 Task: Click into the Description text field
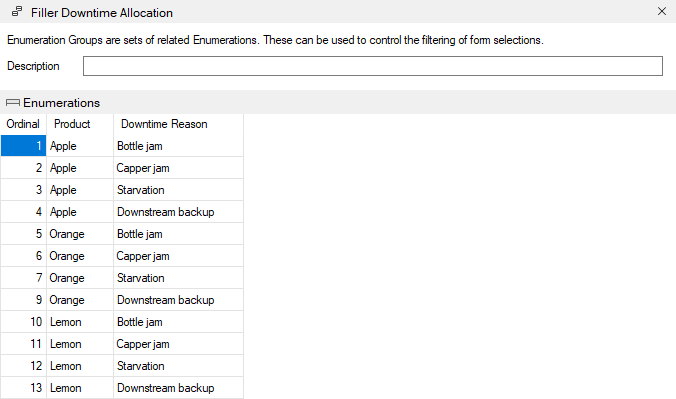tap(373, 66)
